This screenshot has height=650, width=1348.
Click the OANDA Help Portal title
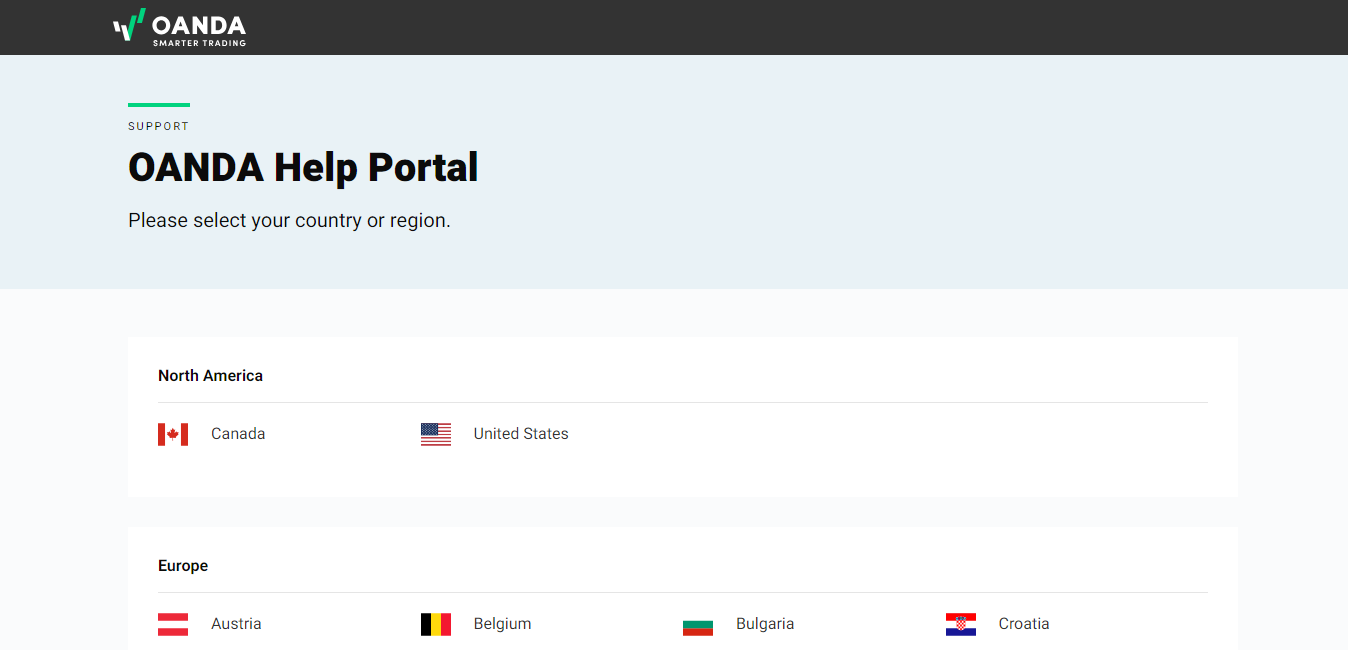click(303, 167)
